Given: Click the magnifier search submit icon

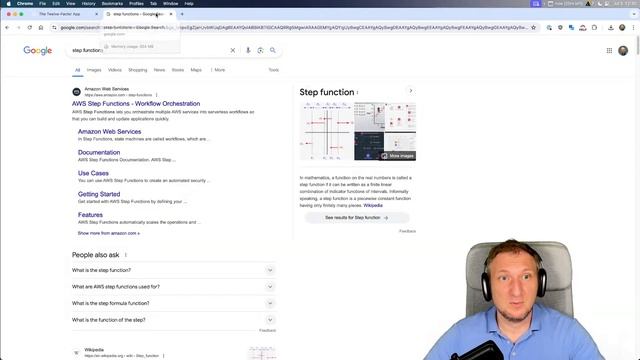Looking at the screenshot, I should (x=273, y=50).
